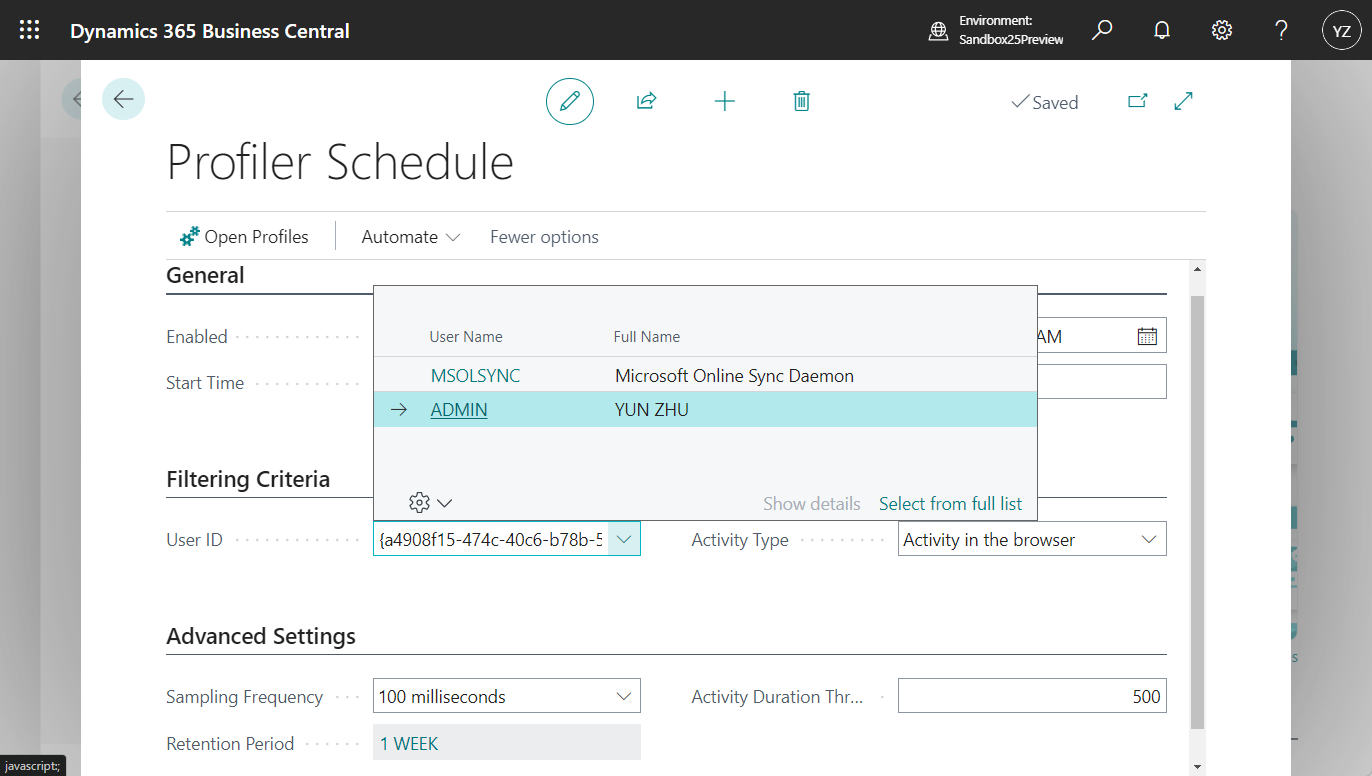Open the Dynamics 365 app launcher
This screenshot has width=1372, height=776.
[28, 29]
